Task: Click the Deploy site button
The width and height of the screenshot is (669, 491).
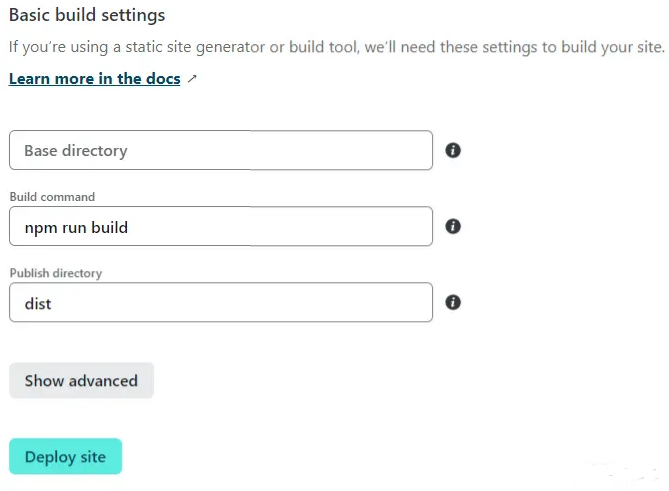Action: [x=66, y=456]
